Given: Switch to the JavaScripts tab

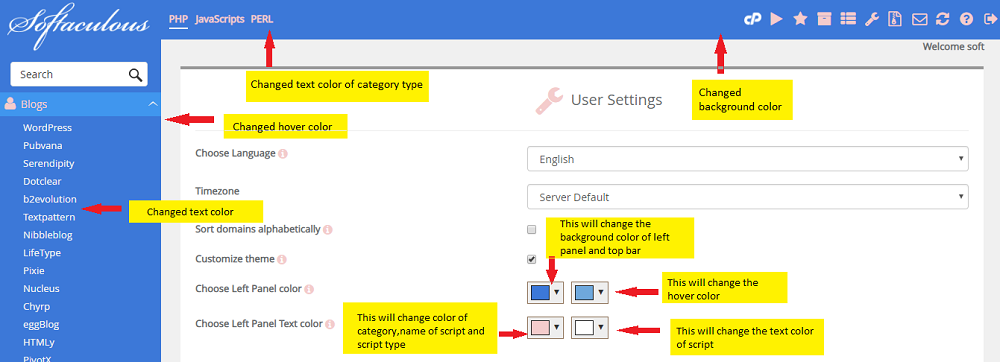Looking at the screenshot, I should [x=219, y=19].
